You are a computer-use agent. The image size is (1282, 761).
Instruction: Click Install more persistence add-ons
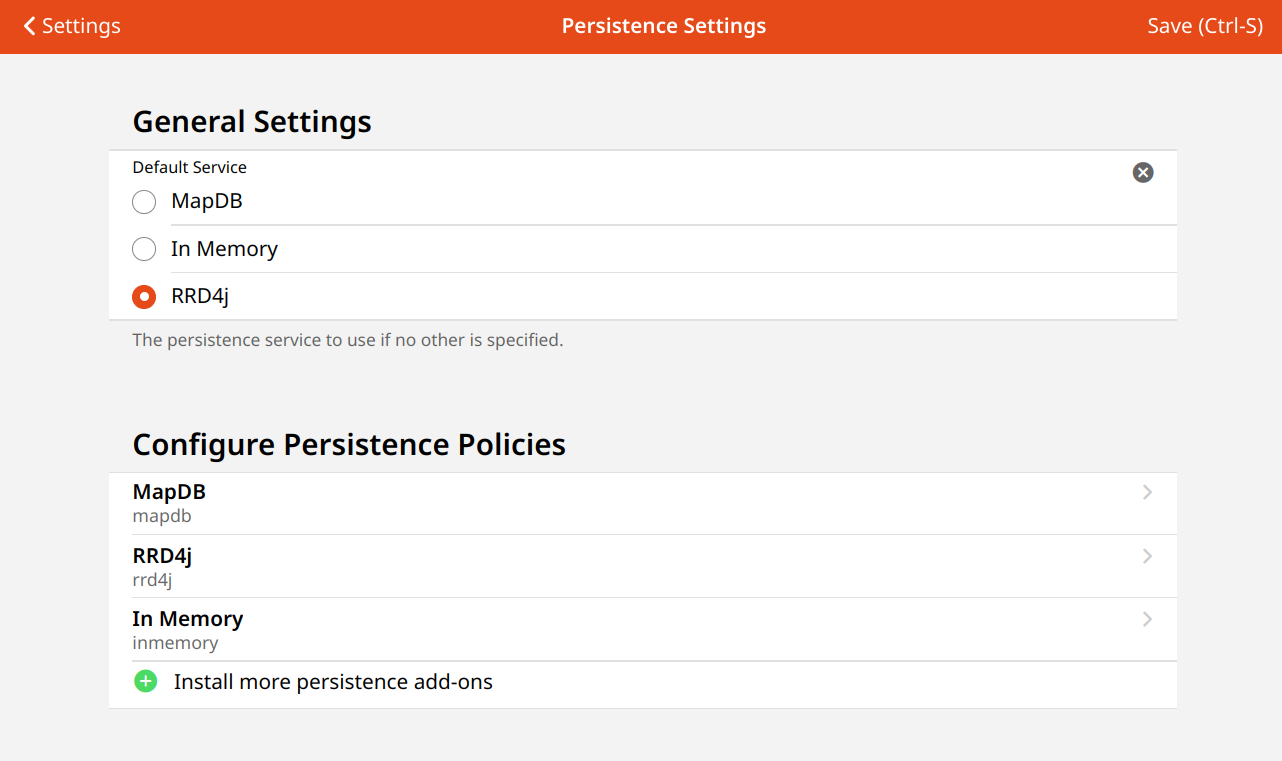pyautogui.click(x=333, y=682)
